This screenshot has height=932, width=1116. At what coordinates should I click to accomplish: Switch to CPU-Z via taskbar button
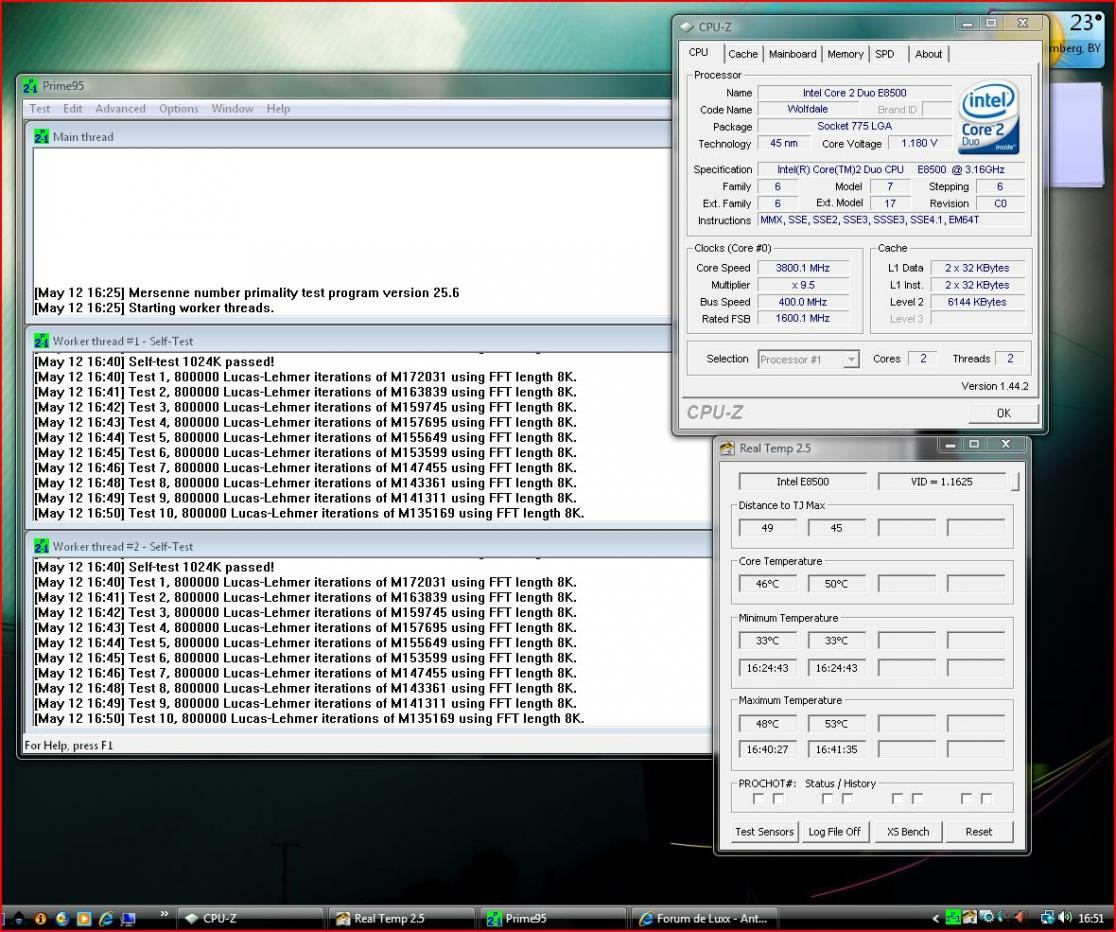tap(251, 918)
